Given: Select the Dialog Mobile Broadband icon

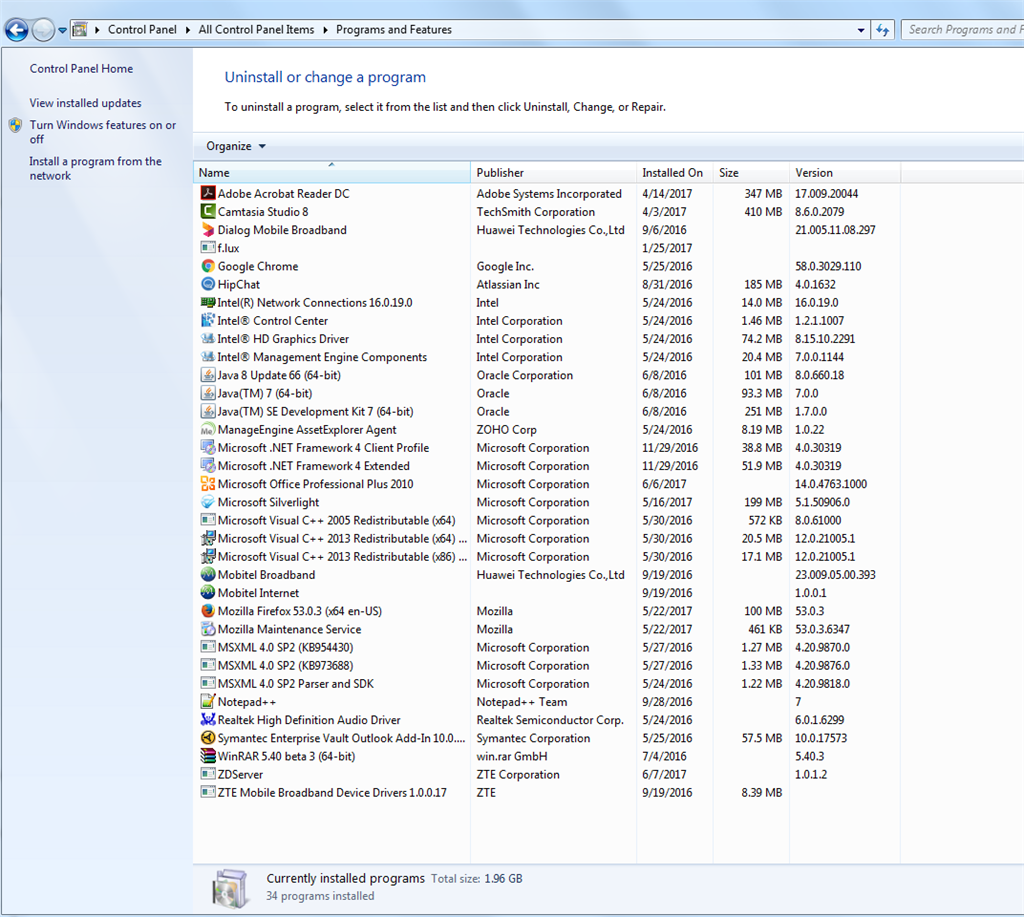Looking at the screenshot, I should [208, 229].
